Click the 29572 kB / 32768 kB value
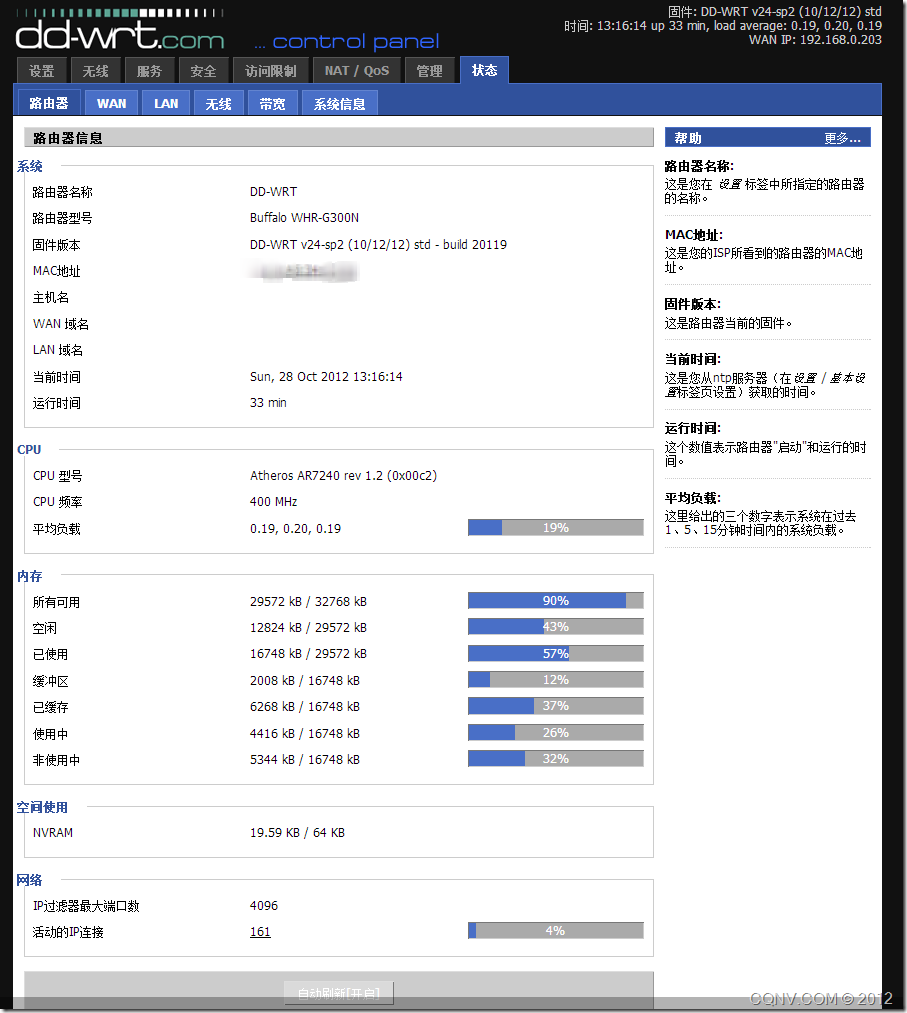 [308, 601]
